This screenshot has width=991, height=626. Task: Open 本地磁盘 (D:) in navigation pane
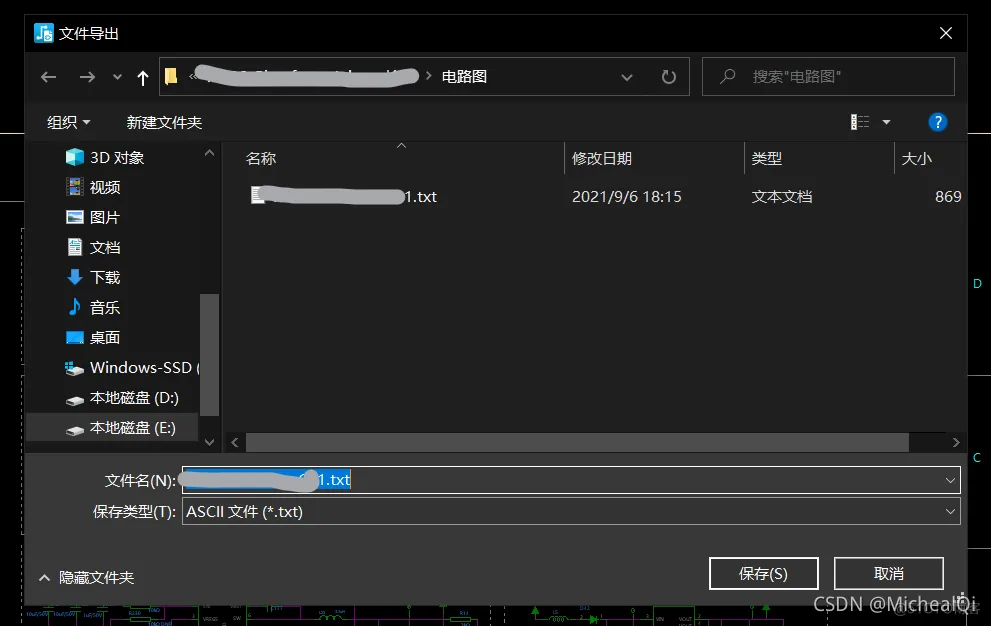[122, 398]
